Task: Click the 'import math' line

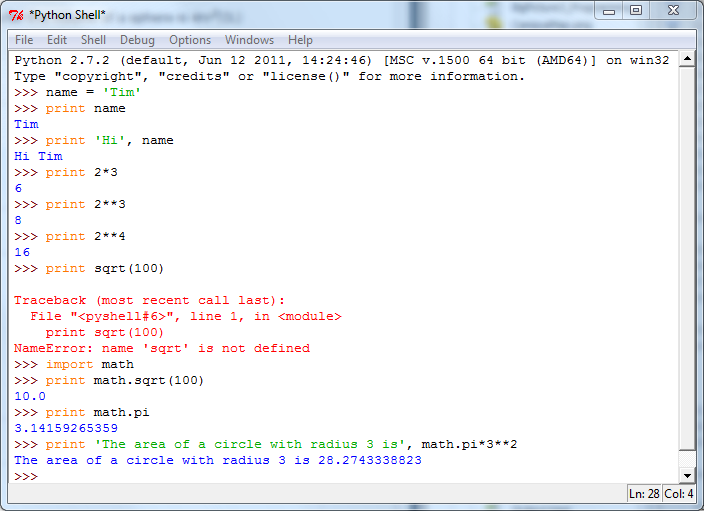Action: (74, 365)
